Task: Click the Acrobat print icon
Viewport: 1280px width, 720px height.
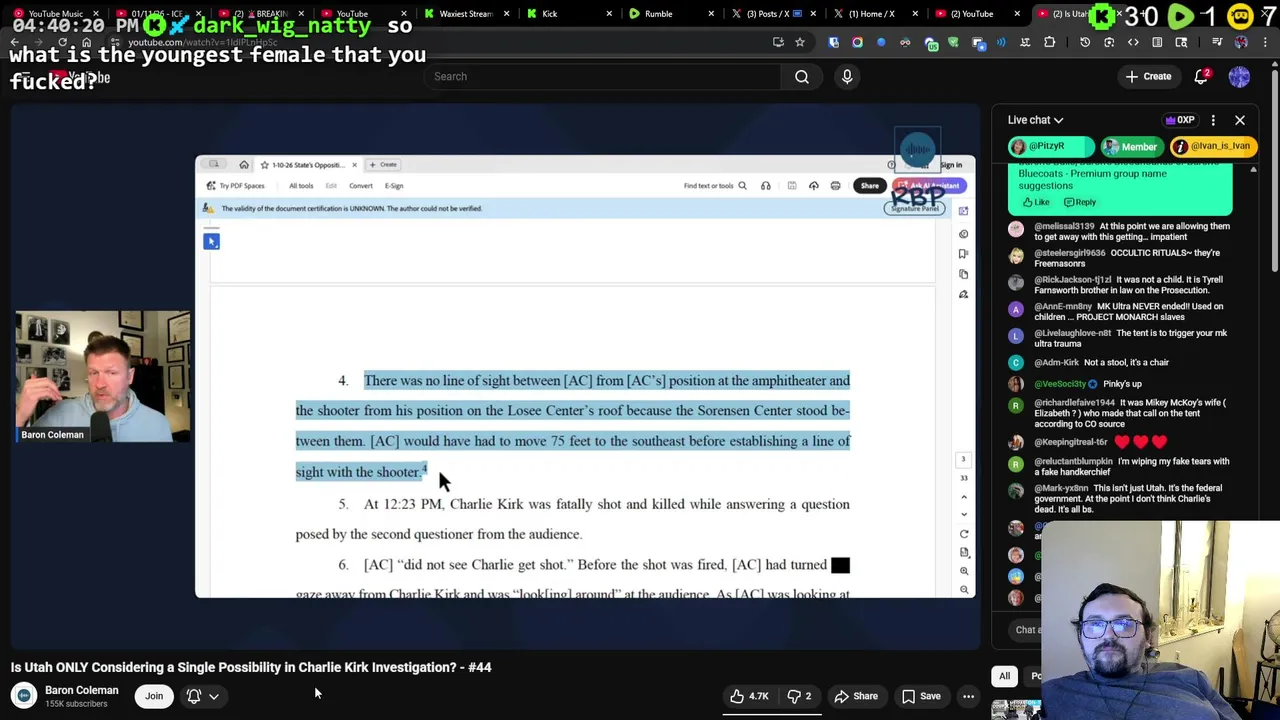Action: [836, 186]
